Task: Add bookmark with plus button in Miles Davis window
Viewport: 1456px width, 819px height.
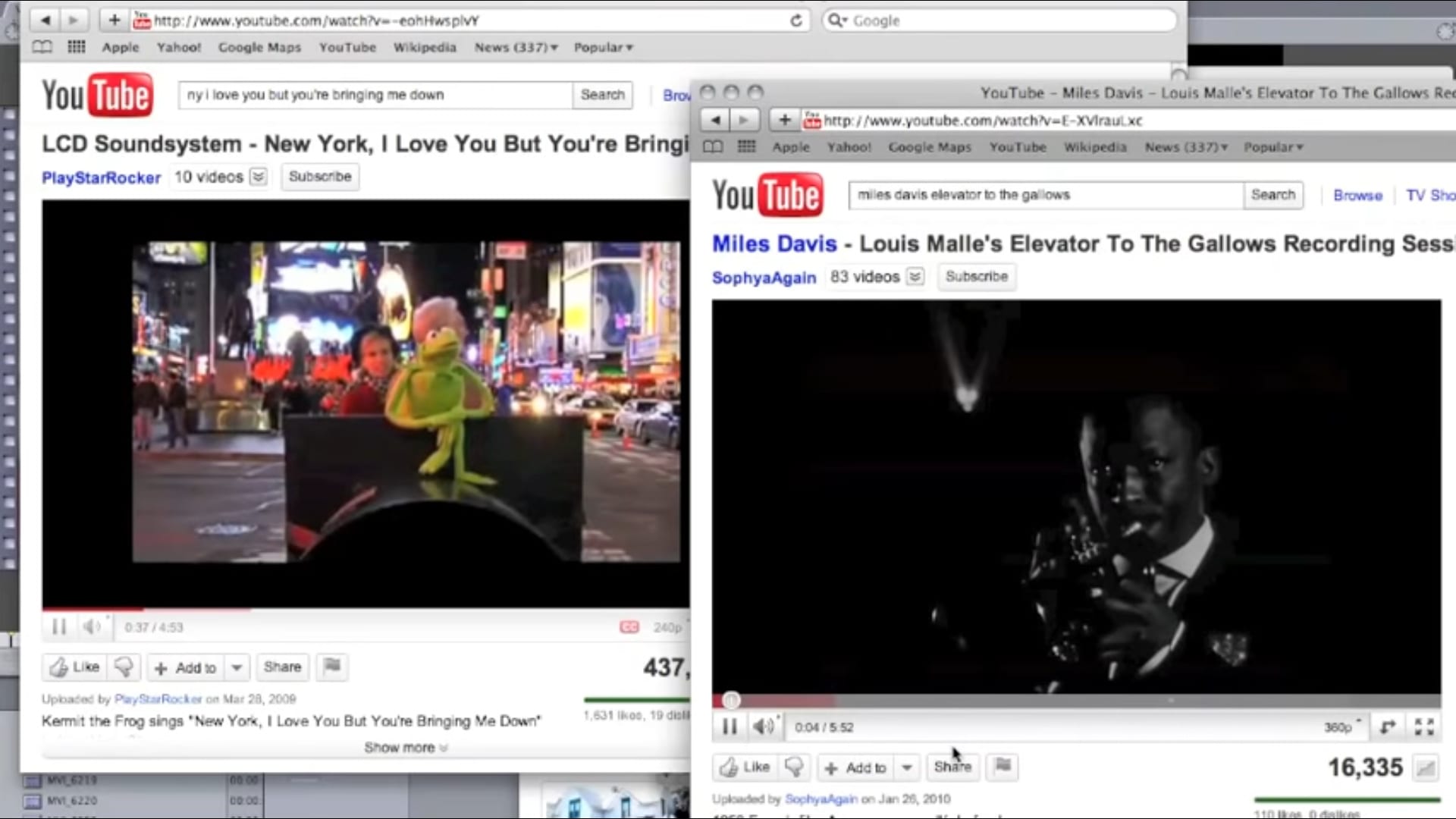Action: 784,120
